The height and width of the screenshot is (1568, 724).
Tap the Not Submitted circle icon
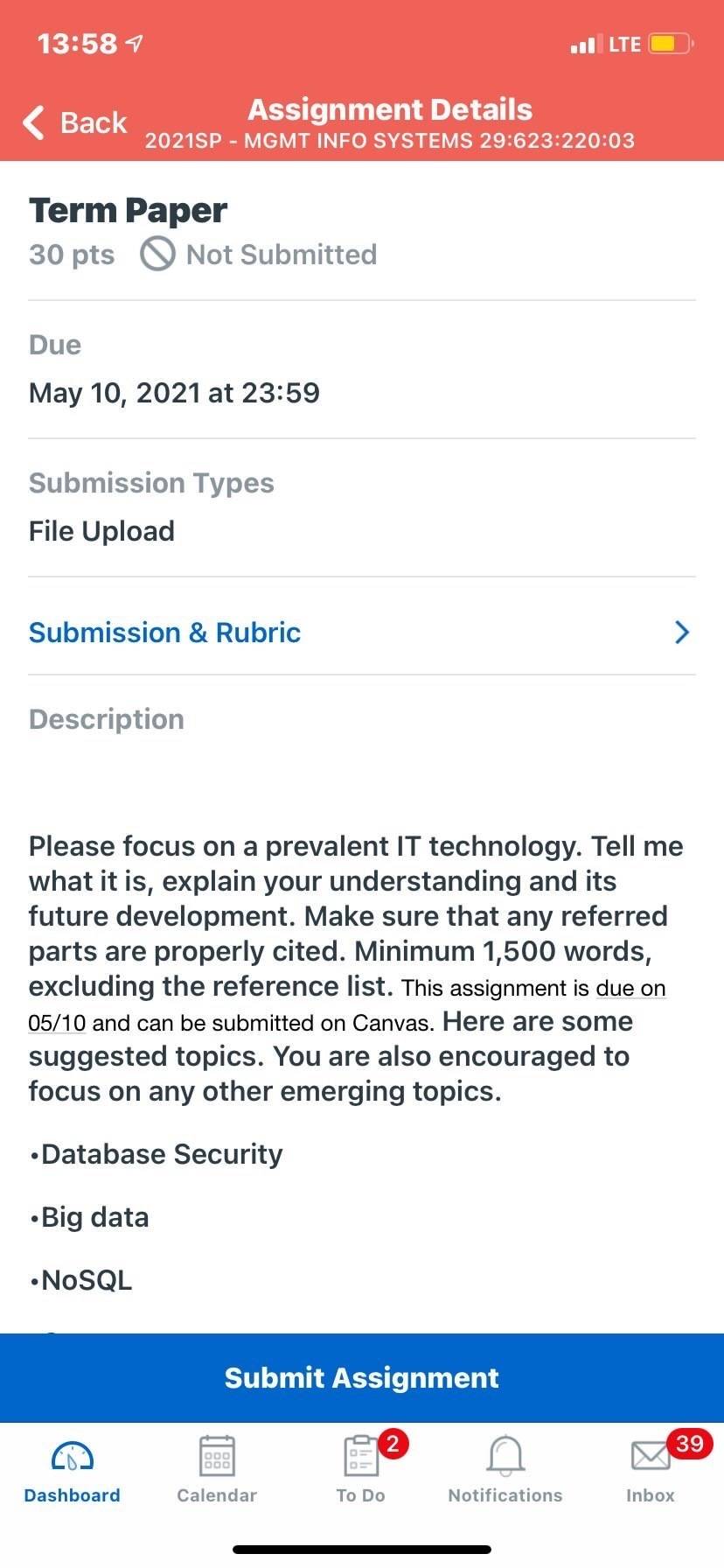tap(157, 255)
